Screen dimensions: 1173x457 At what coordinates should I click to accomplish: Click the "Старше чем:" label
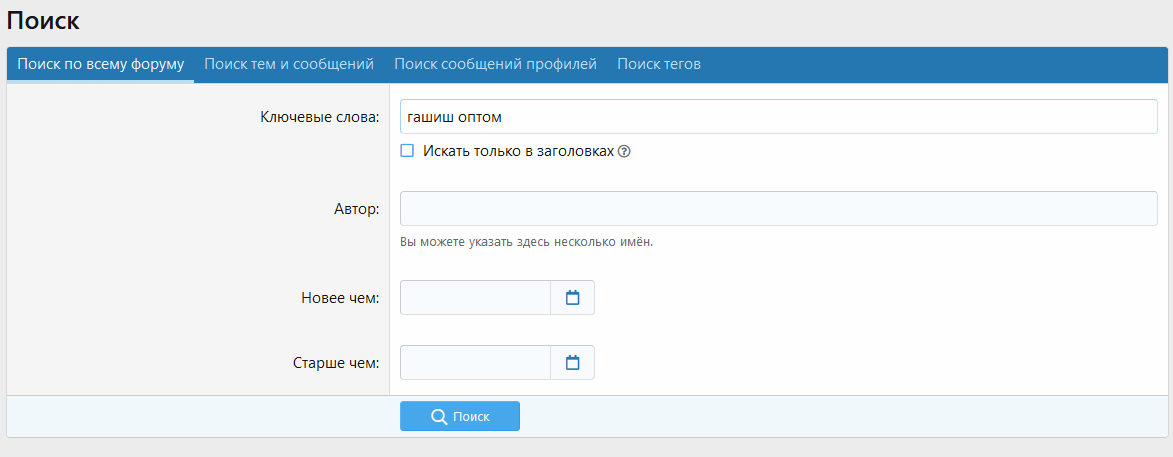pyautogui.click(x=337, y=363)
